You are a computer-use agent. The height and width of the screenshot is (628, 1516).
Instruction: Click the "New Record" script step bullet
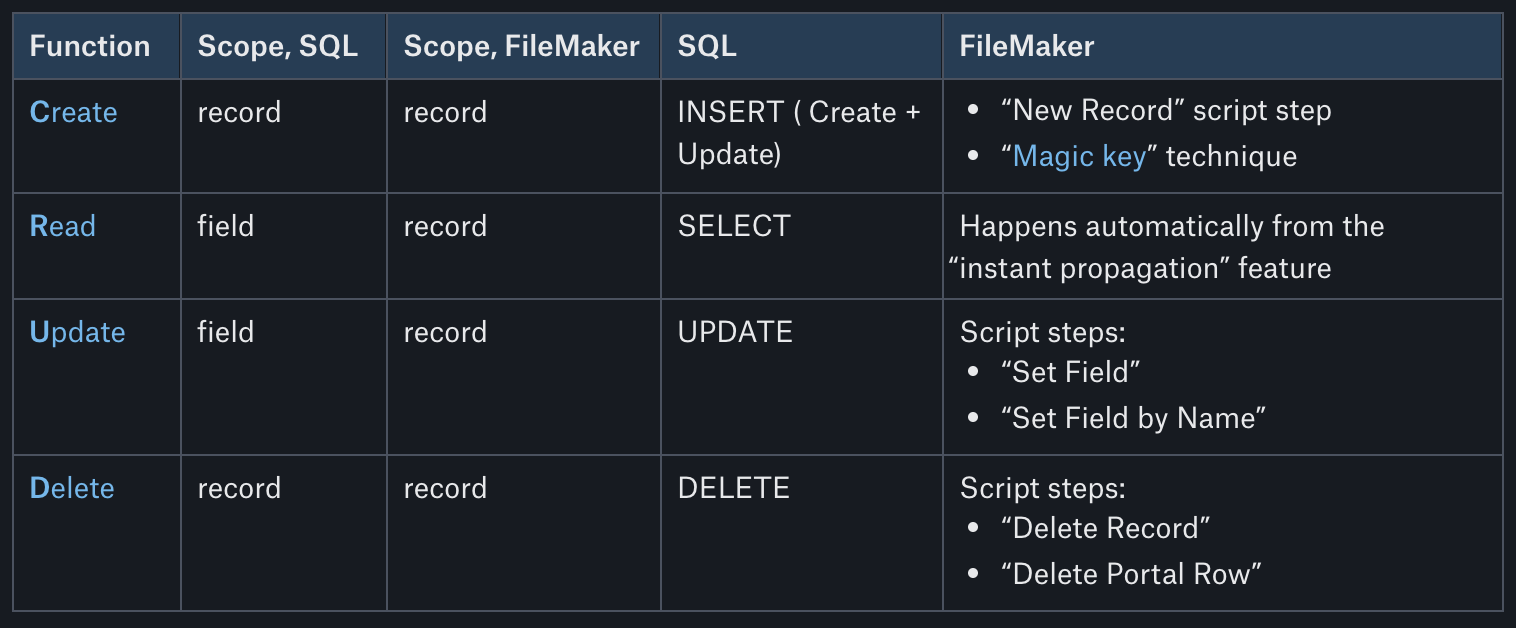[x=1165, y=110]
